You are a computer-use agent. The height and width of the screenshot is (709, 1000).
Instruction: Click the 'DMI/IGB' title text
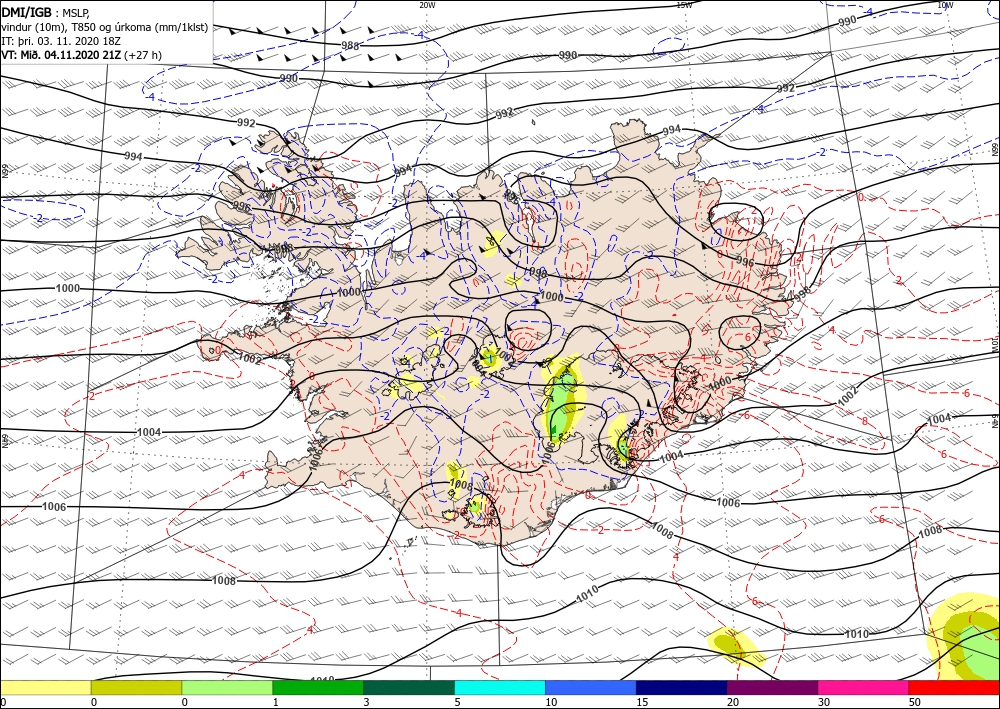tap(27, 11)
